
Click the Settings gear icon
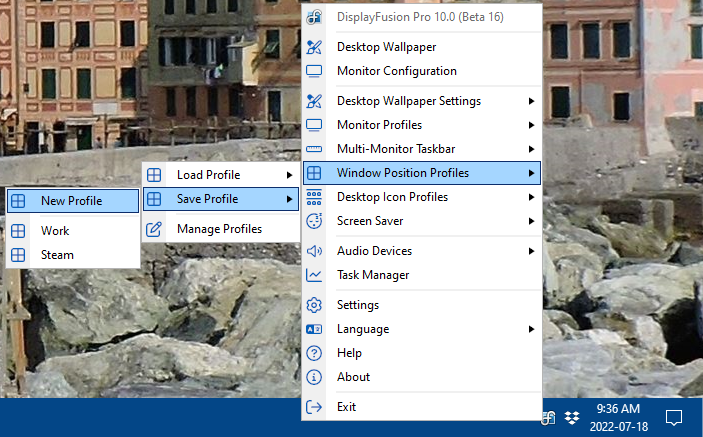click(314, 305)
